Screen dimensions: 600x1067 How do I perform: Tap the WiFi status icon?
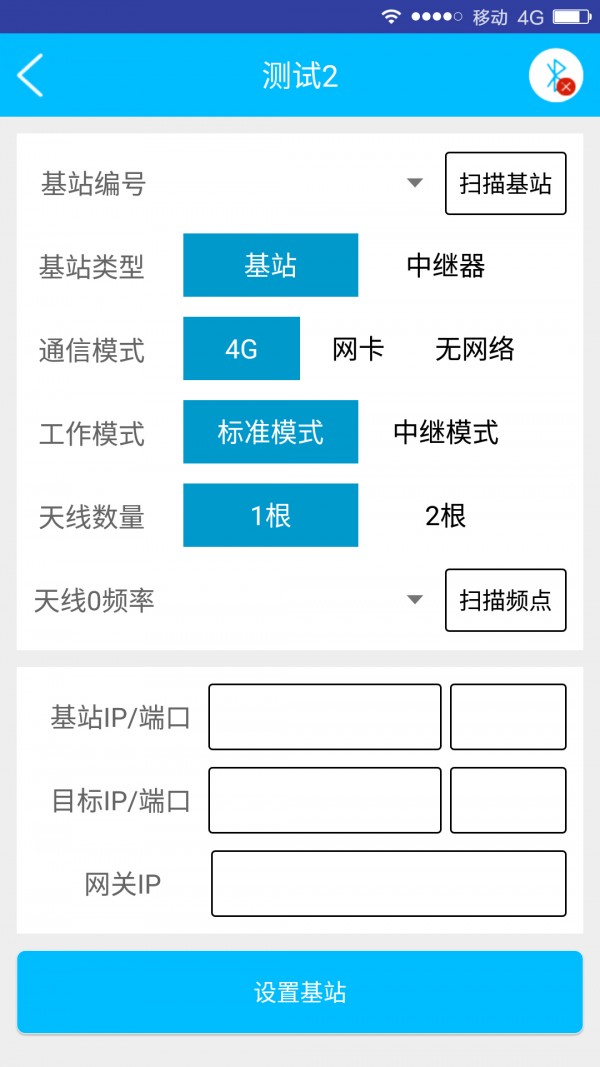coord(391,16)
